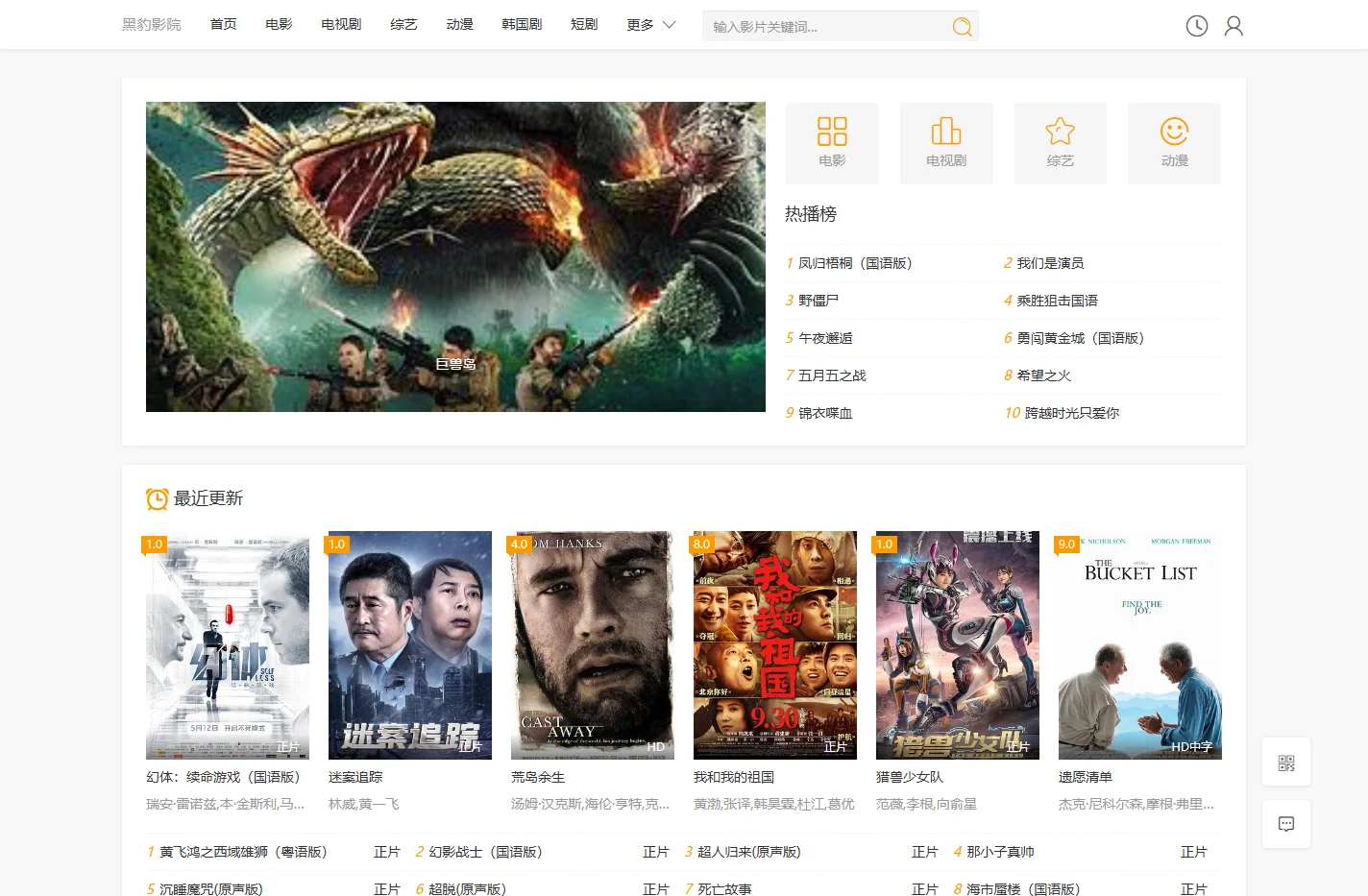This screenshot has width=1368, height=896.
Task: Go to 首页 in navigation
Action: (224, 25)
